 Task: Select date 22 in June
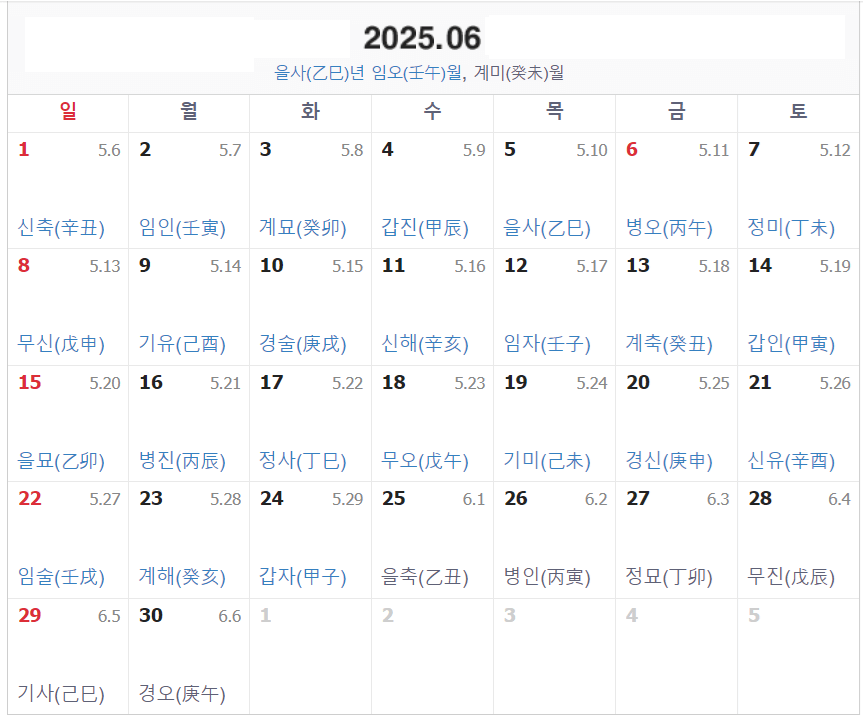tap(30, 499)
